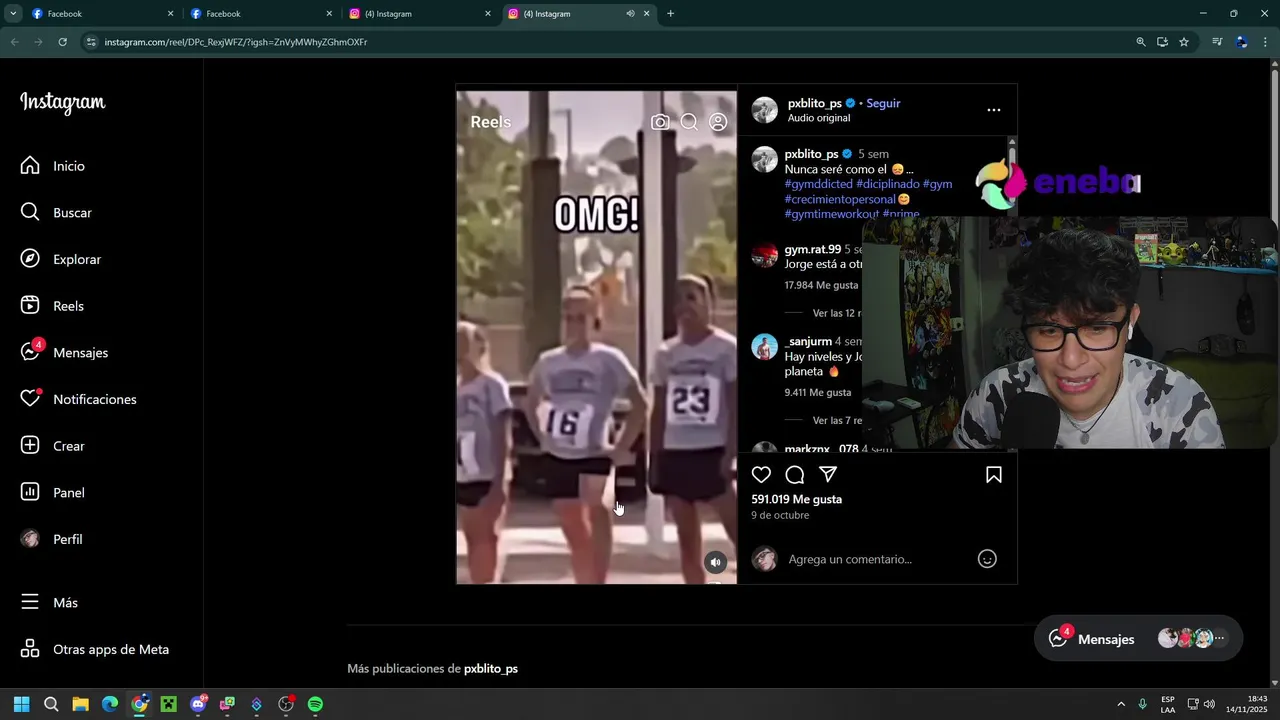This screenshot has width=1280, height=720.
Task: Open Windows Start menu
Action: pos(21,704)
